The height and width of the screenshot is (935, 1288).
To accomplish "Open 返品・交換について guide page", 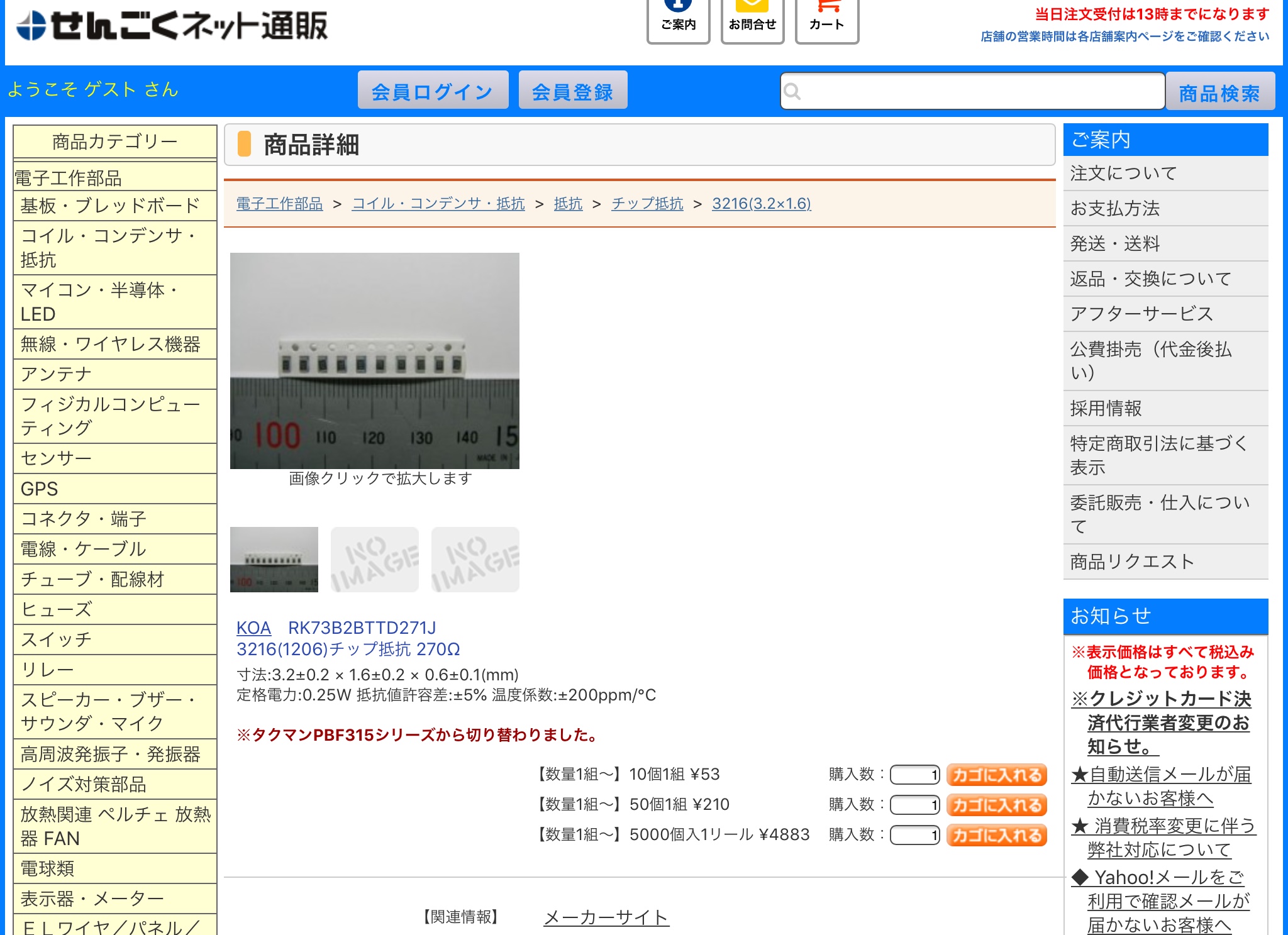I will point(1165,279).
